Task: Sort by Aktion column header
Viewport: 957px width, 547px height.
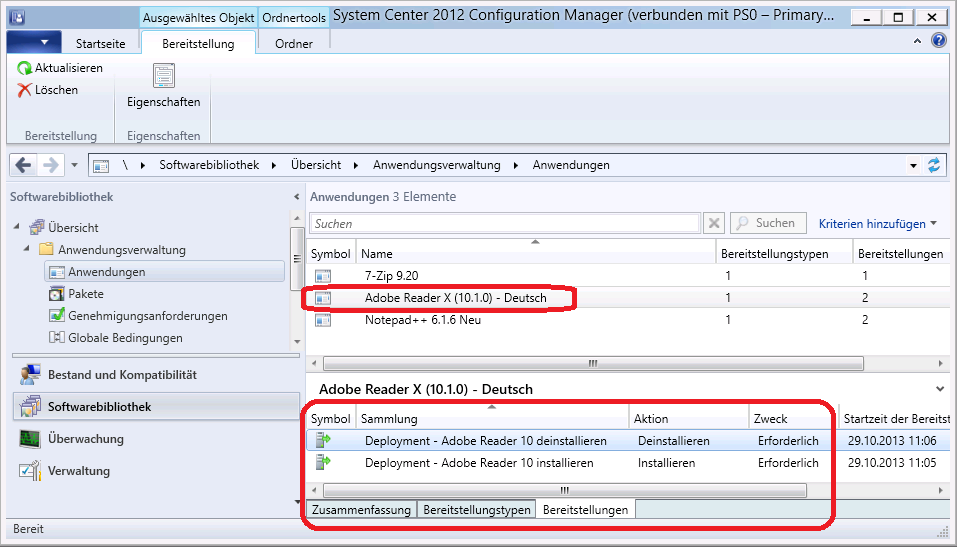Action: point(689,419)
